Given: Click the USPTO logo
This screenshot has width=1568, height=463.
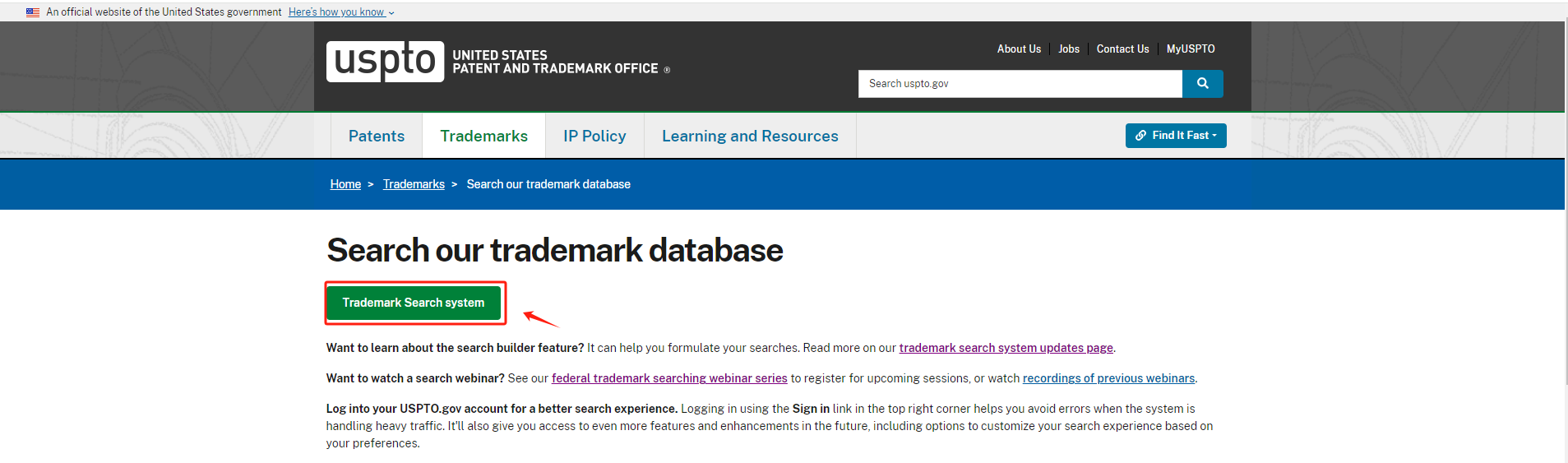Looking at the screenshot, I should (385, 62).
